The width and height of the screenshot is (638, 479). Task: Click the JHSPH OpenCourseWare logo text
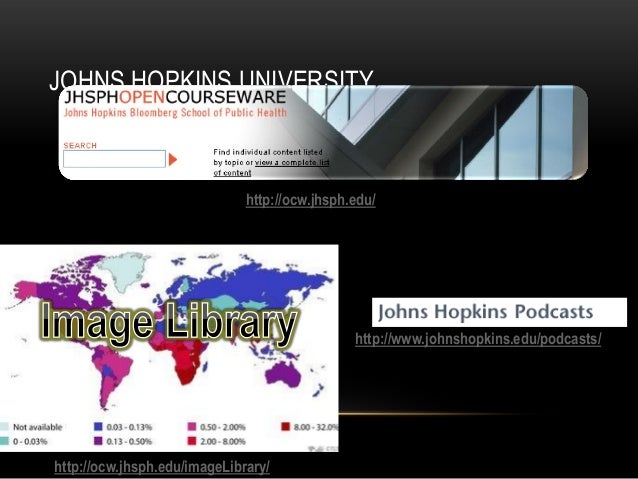[x=175, y=97]
